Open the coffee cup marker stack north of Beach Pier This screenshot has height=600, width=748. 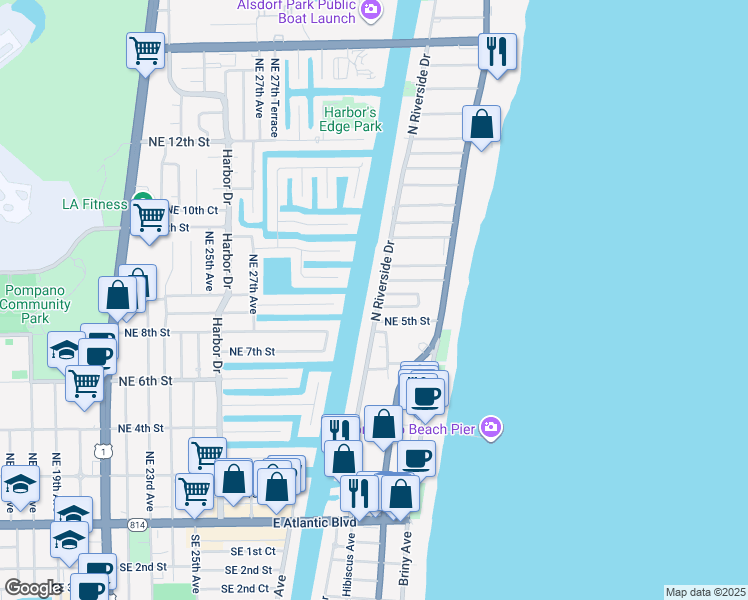point(427,393)
